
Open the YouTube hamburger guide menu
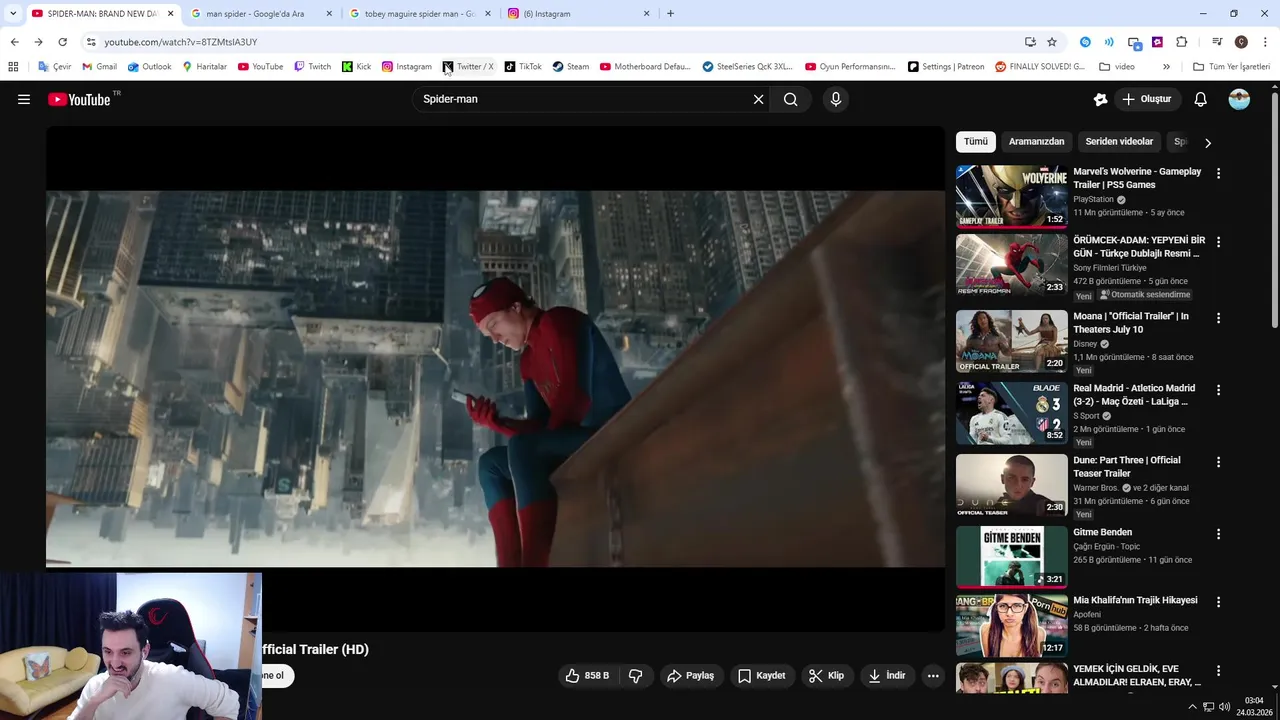[x=24, y=99]
